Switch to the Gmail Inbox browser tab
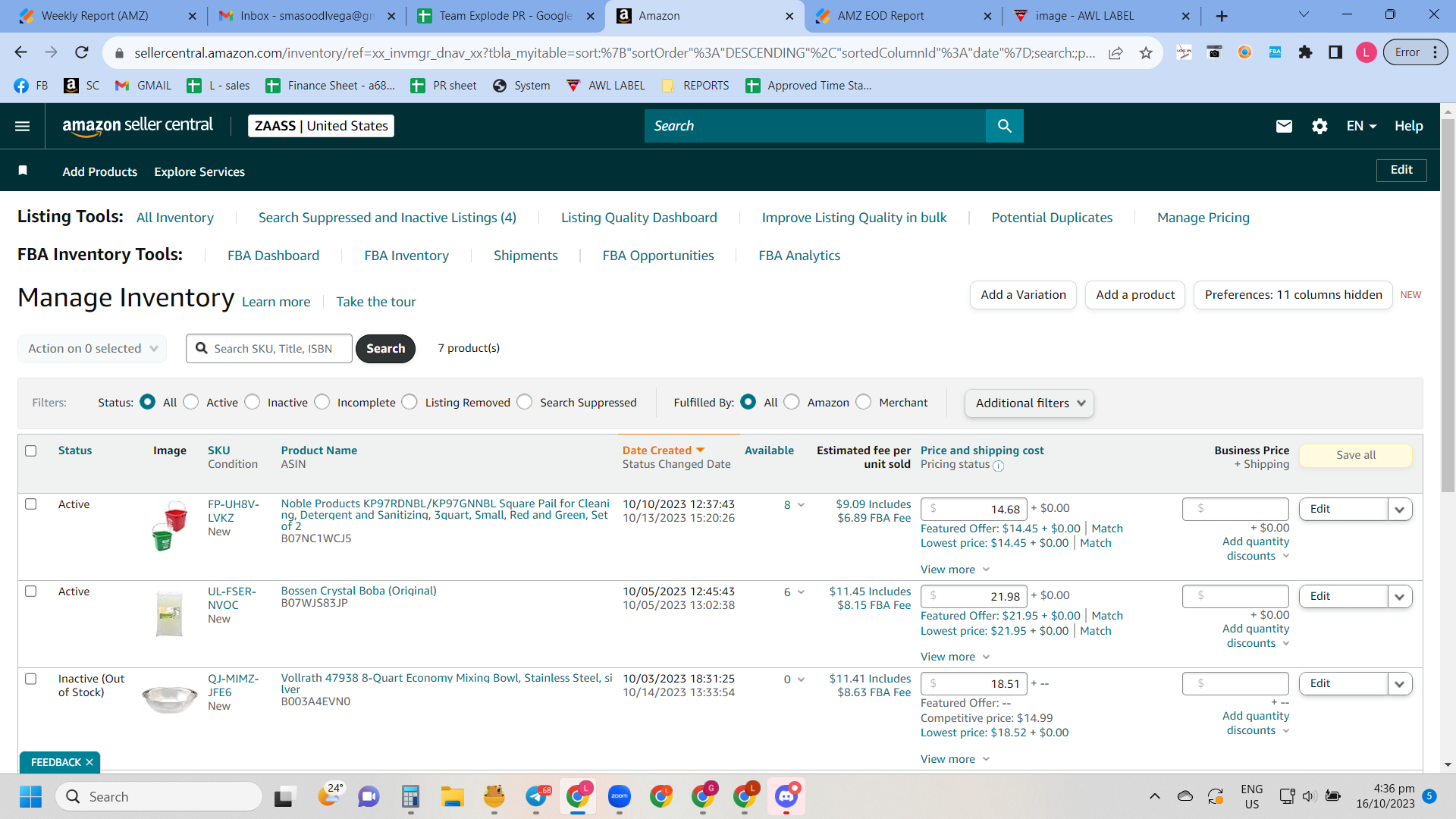1456x819 pixels. point(306,16)
